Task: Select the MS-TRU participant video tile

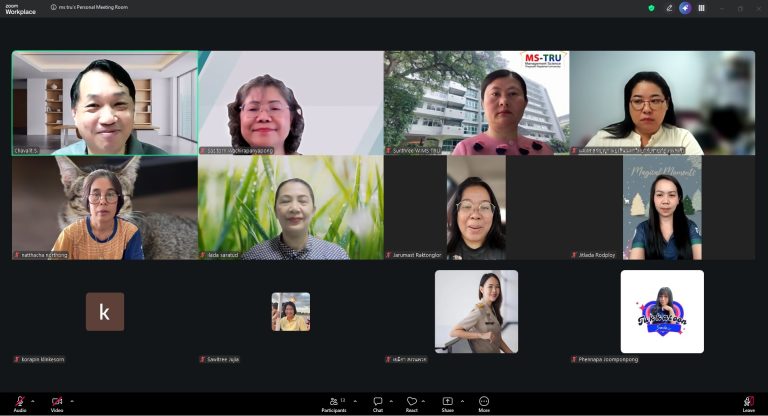Action: click(477, 103)
